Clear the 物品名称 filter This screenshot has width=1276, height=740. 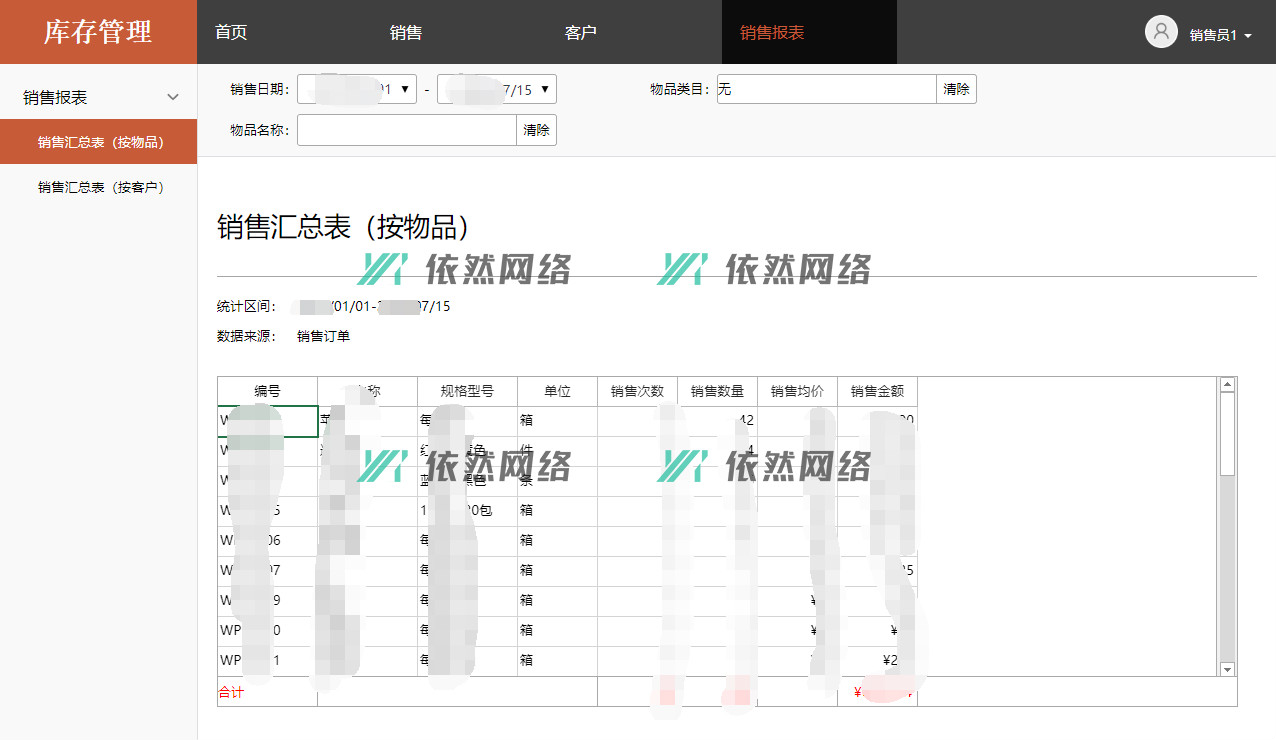(536, 130)
